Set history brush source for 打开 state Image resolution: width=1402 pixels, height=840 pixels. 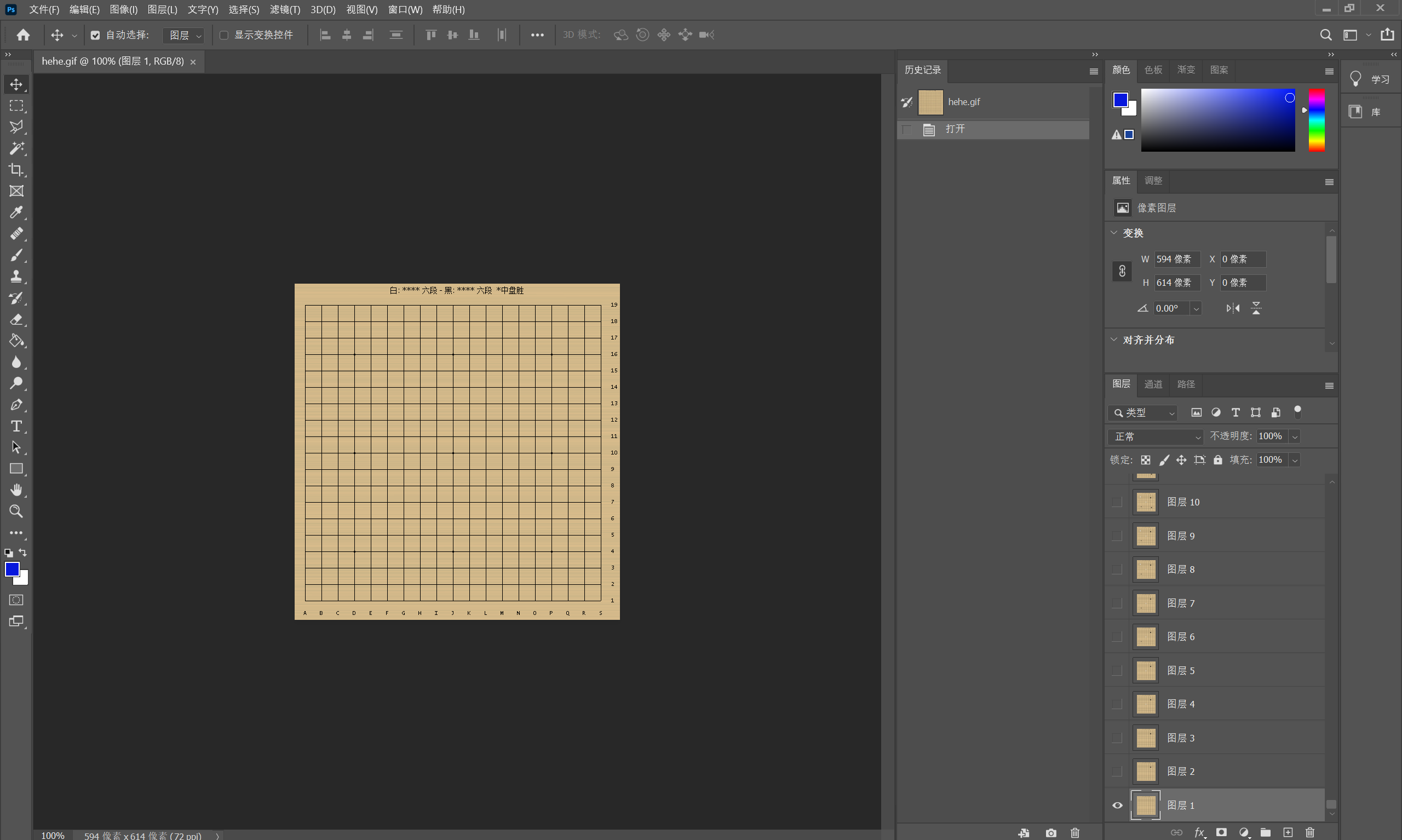pos(907,130)
